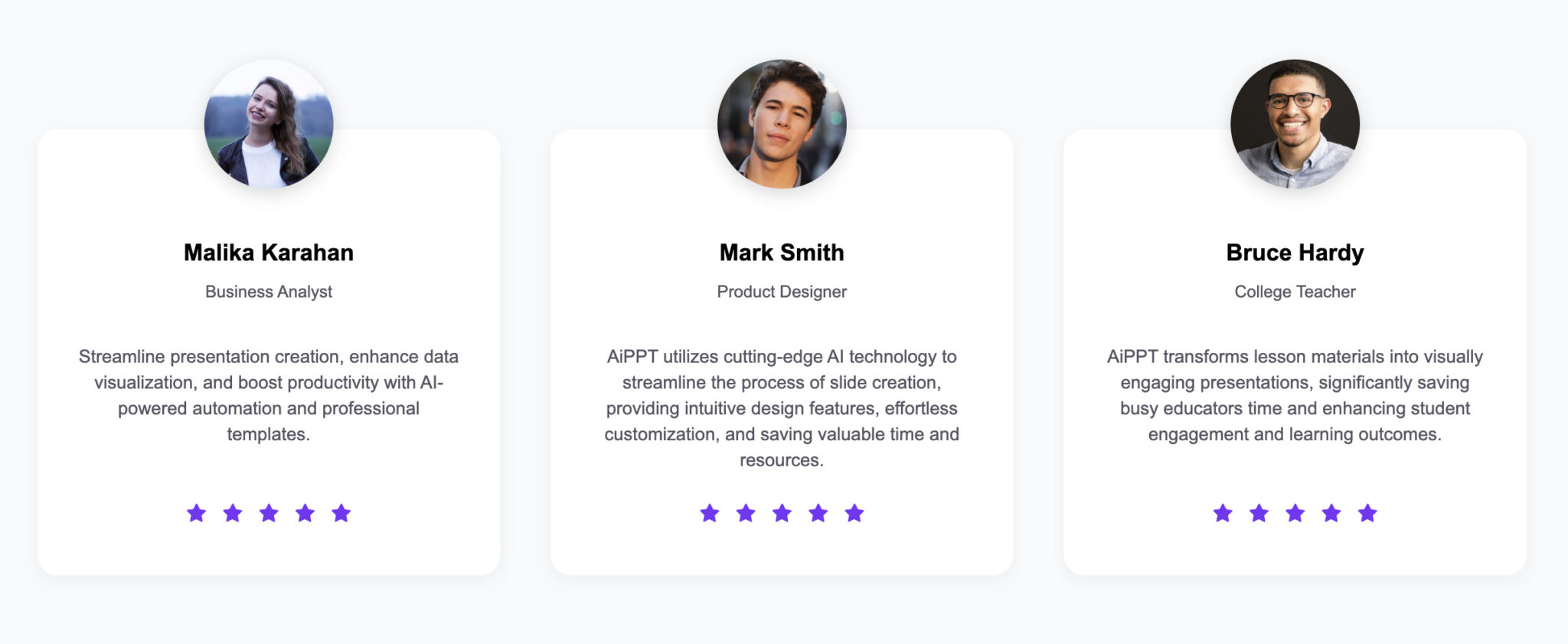
Task: Click first star under Bruce Hardy's review
Action: [1223, 513]
